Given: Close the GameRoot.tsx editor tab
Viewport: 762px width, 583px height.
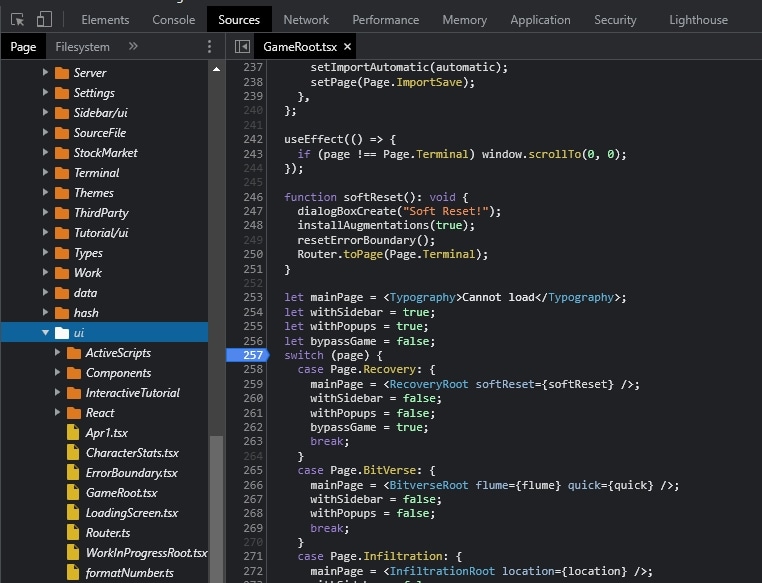Looking at the screenshot, I should click(347, 47).
